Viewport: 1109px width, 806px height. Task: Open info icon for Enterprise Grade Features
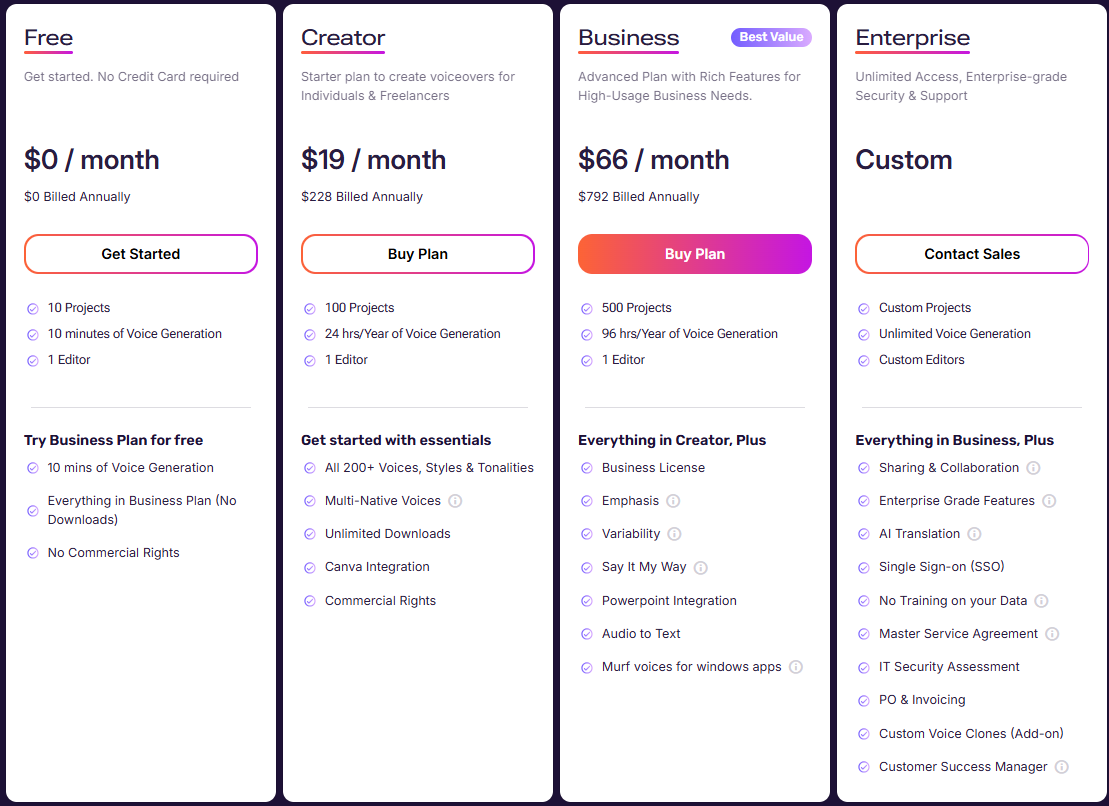tap(1050, 501)
